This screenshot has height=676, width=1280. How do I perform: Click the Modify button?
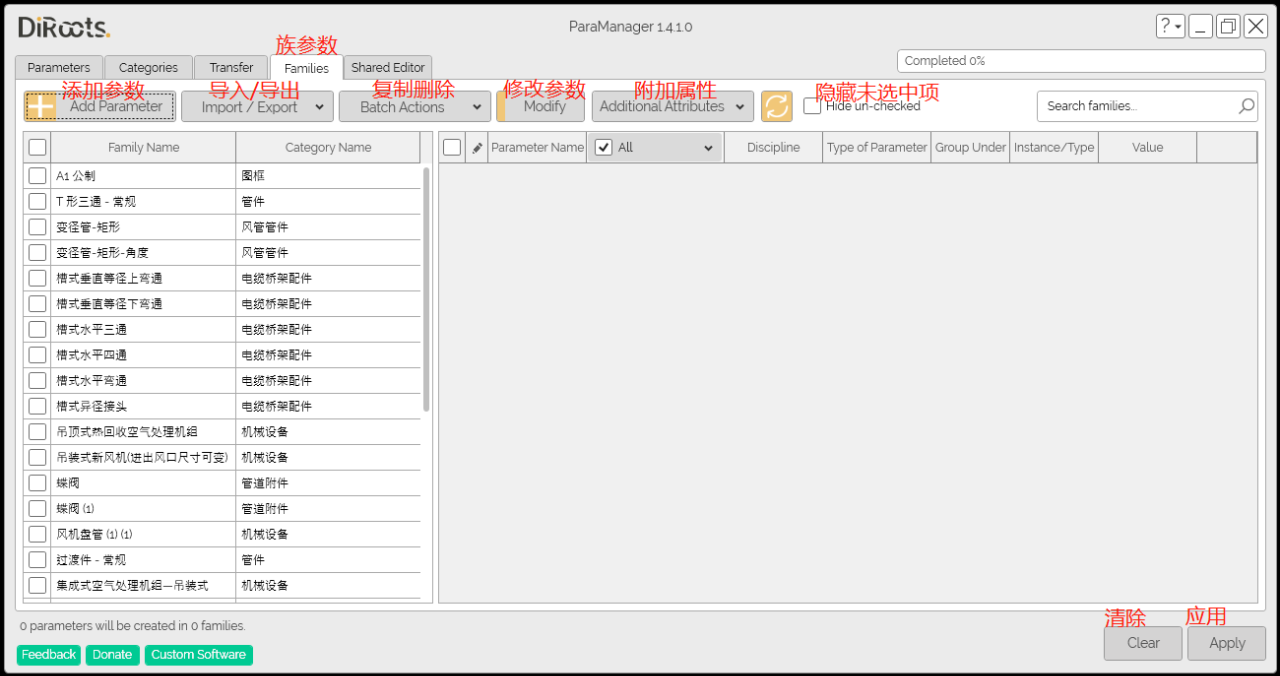pos(541,106)
